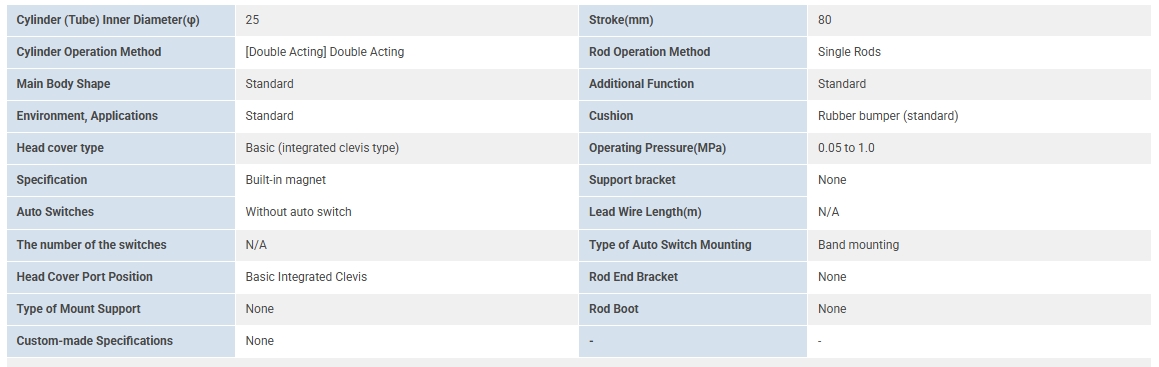
Task: Select the Basic (integrated clevis type) value
Action: (322, 148)
